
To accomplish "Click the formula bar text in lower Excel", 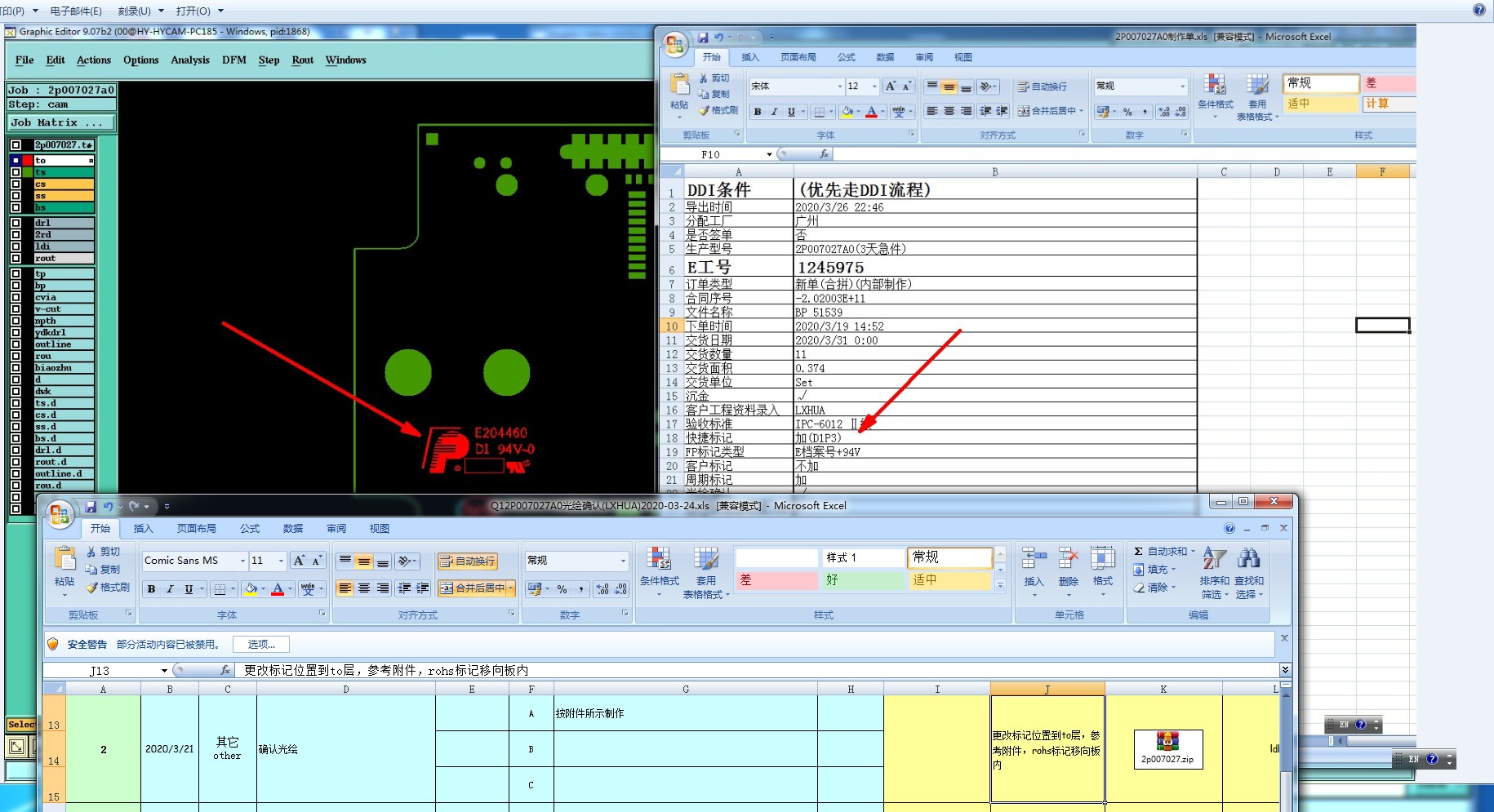I will [x=386, y=671].
